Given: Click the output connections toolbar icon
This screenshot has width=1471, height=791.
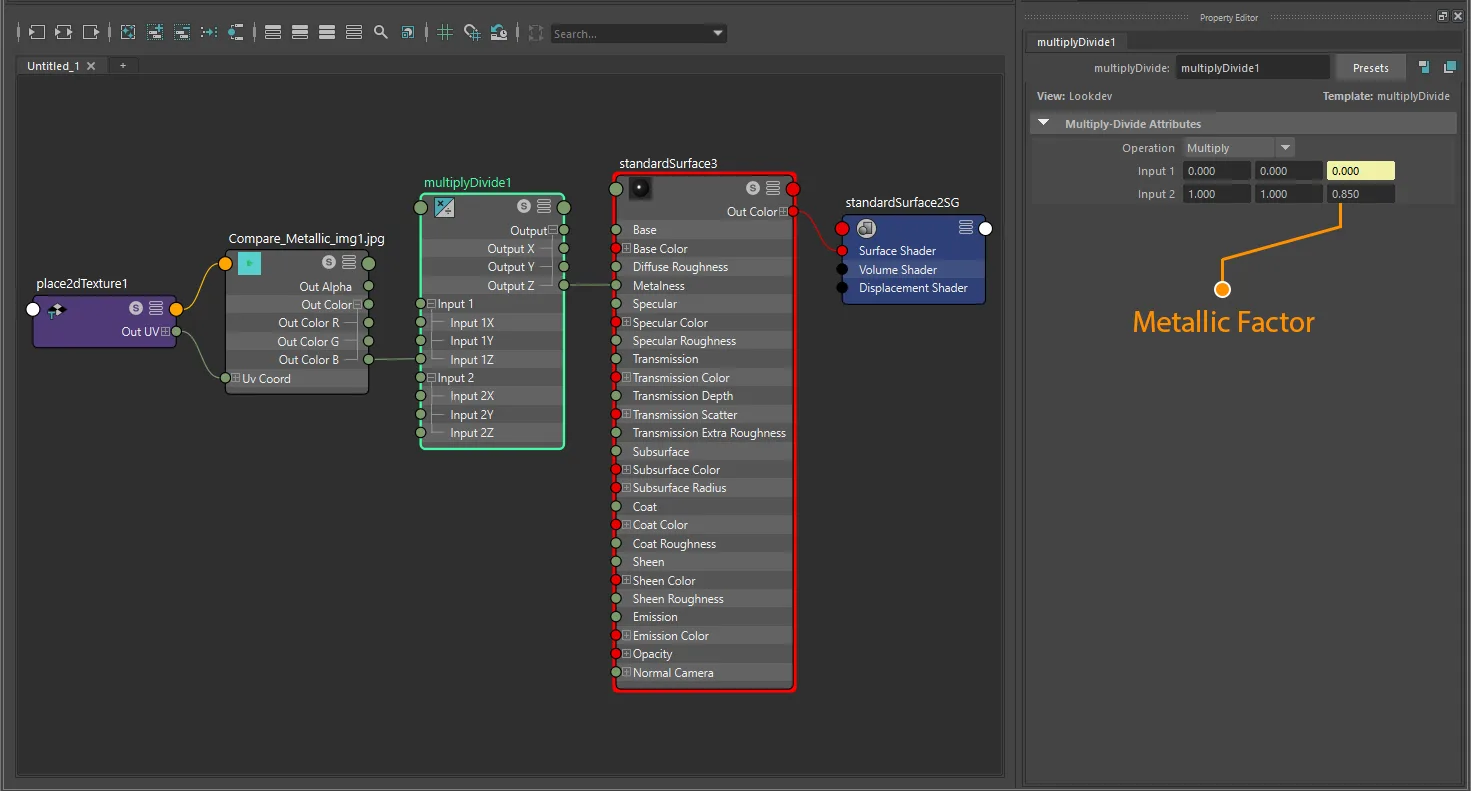Looking at the screenshot, I should 91,32.
